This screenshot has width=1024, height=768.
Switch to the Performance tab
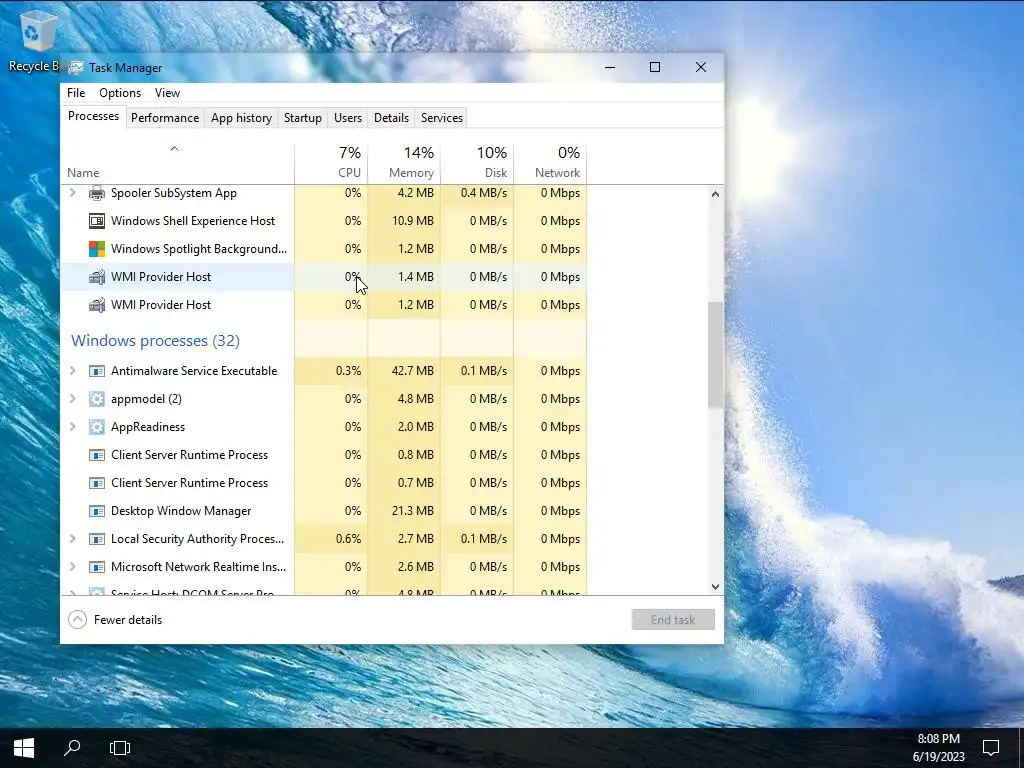coord(165,118)
